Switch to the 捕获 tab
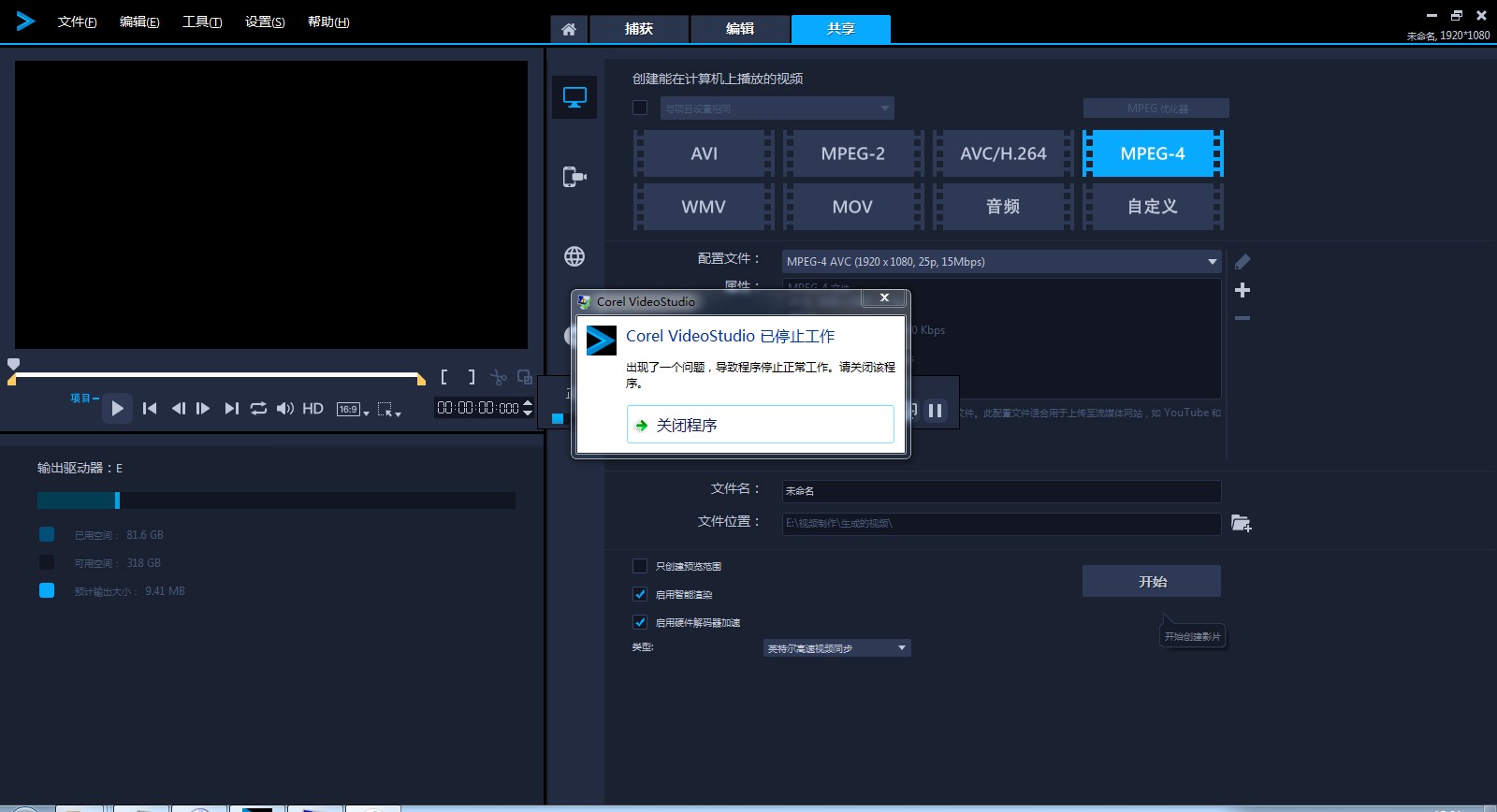This screenshot has width=1497, height=812. tap(639, 29)
